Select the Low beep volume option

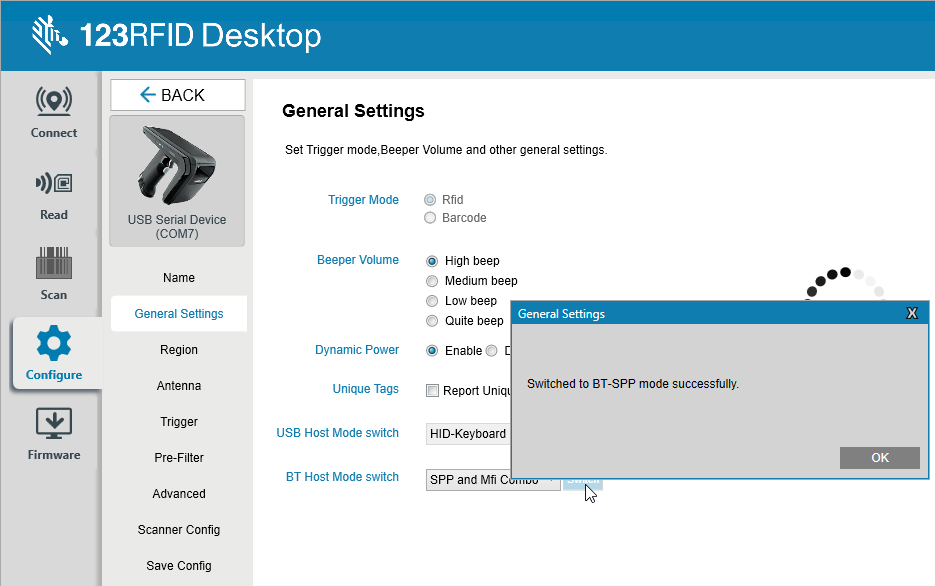pyautogui.click(x=432, y=301)
